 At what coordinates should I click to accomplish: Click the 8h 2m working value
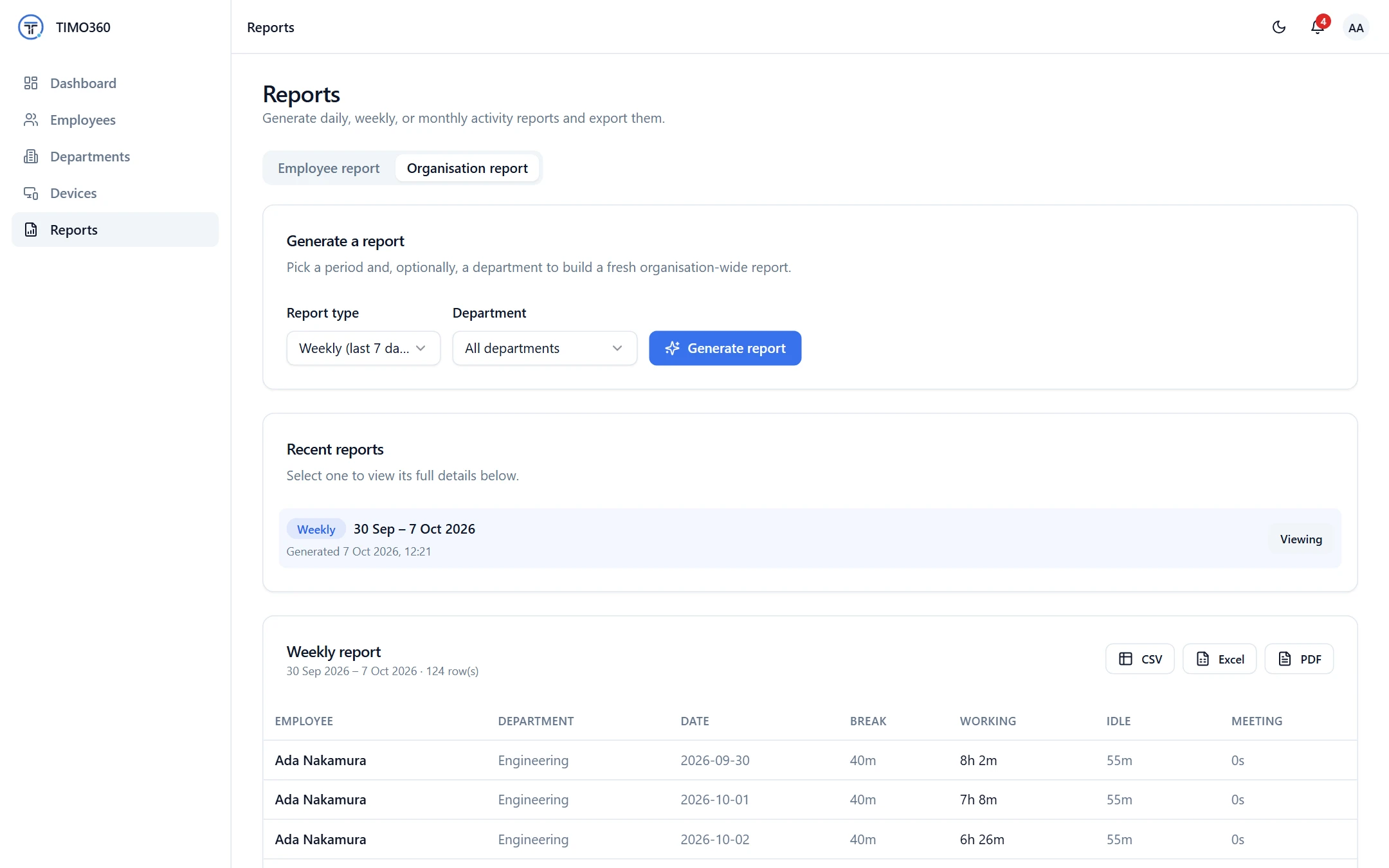(978, 760)
